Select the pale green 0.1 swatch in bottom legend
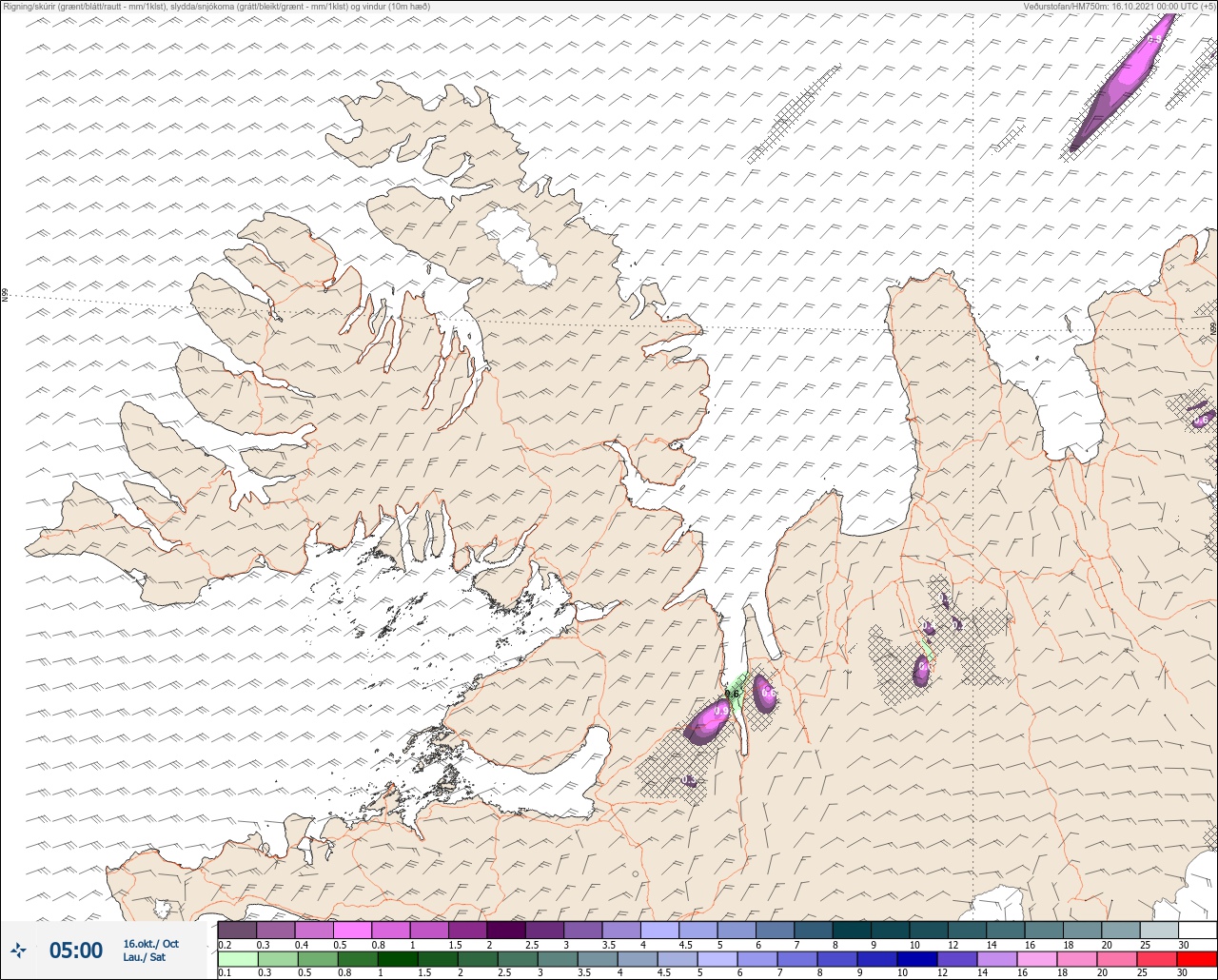The width and height of the screenshot is (1218, 980). pyautogui.click(x=237, y=959)
